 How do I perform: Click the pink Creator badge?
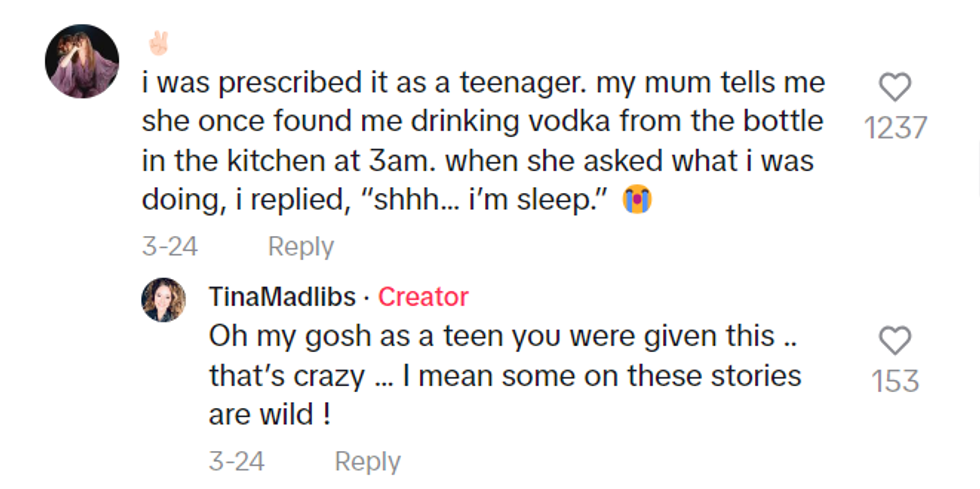pyautogui.click(x=423, y=297)
